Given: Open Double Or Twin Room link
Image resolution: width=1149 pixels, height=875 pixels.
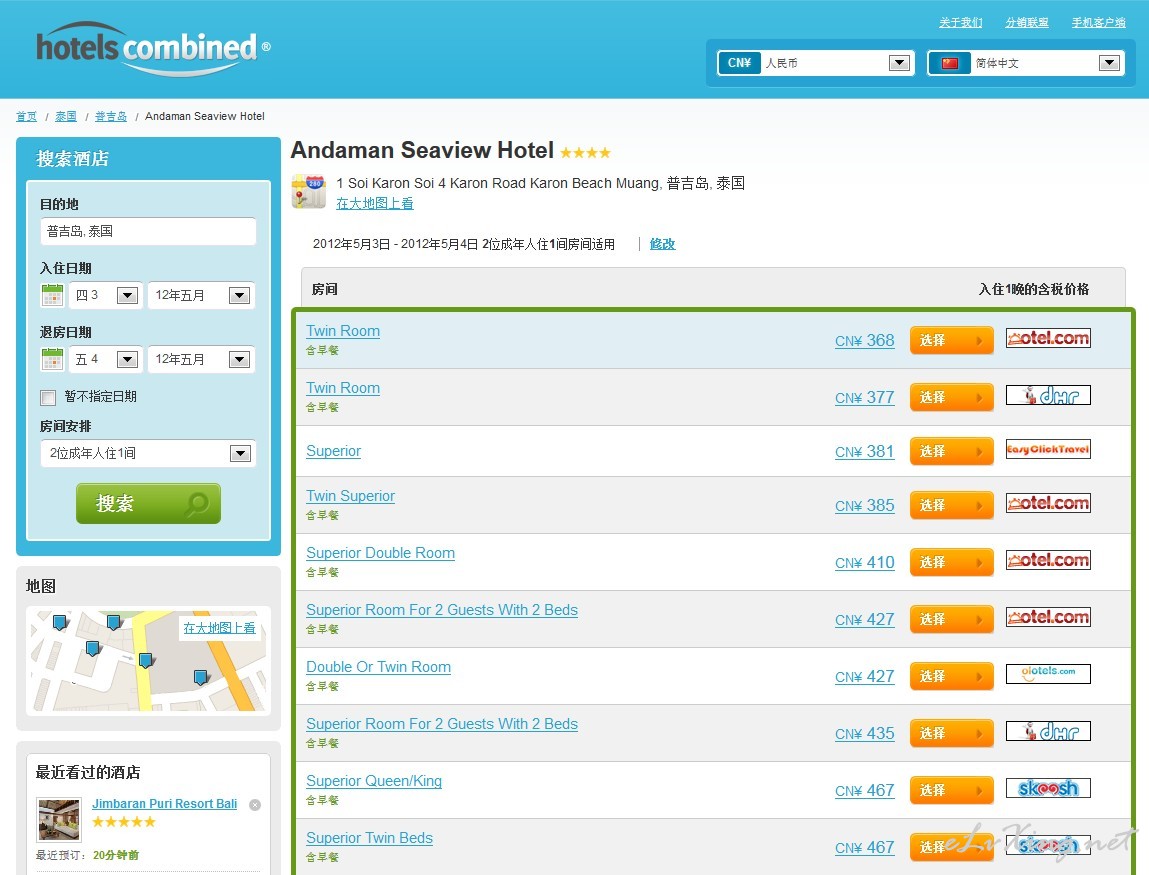Looking at the screenshot, I should point(378,668).
